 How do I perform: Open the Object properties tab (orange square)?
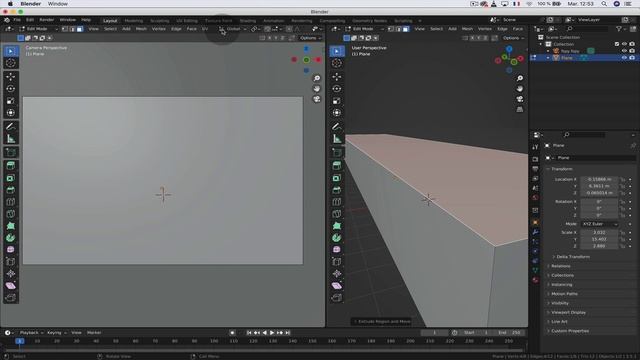click(535, 222)
